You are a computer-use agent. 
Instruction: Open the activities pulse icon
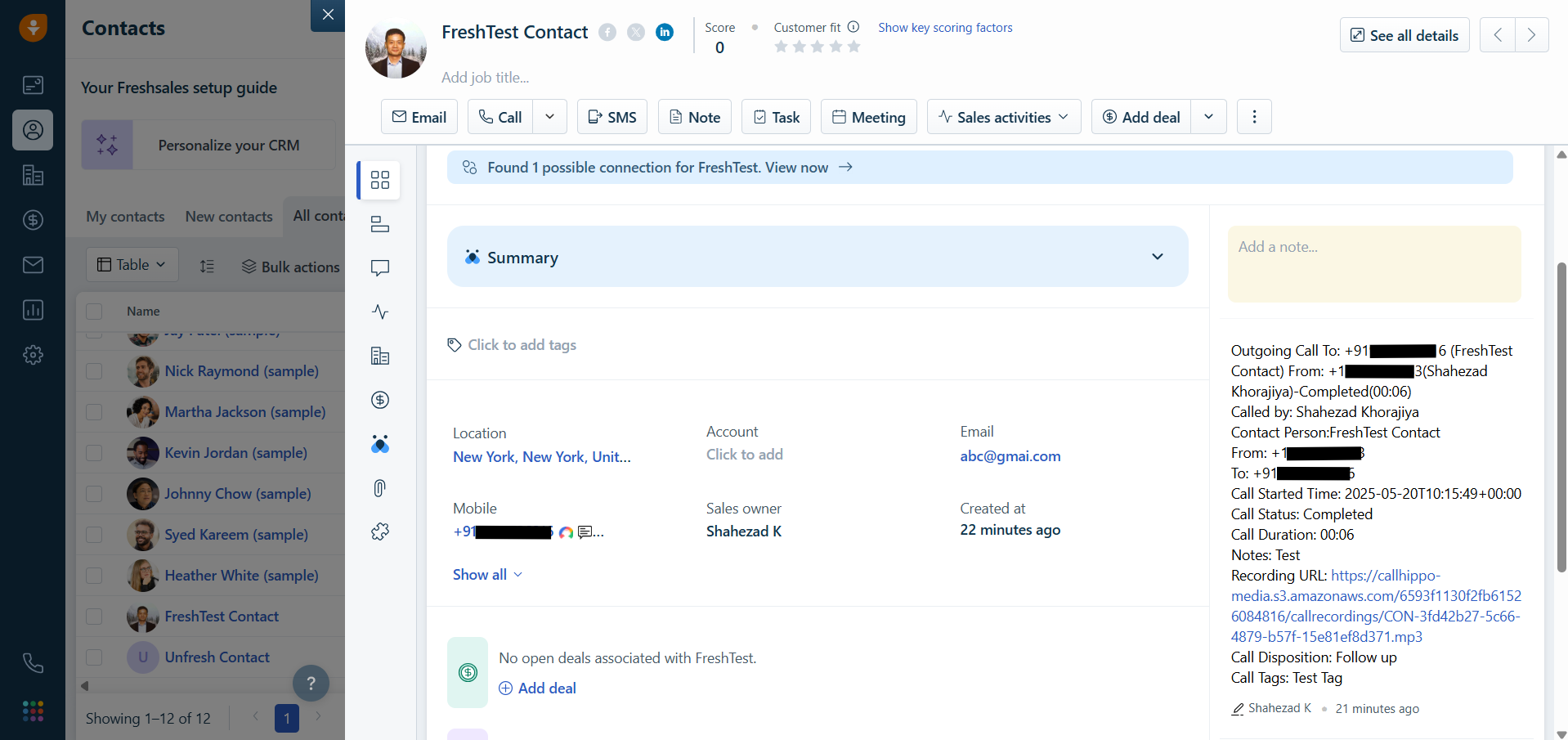[380, 312]
